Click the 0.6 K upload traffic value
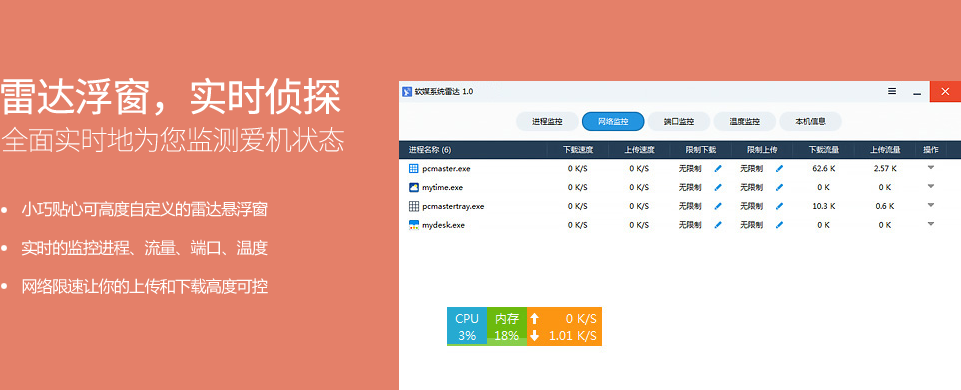Screen dimensions: 961x390 pyautogui.click(x=885, y=206)
